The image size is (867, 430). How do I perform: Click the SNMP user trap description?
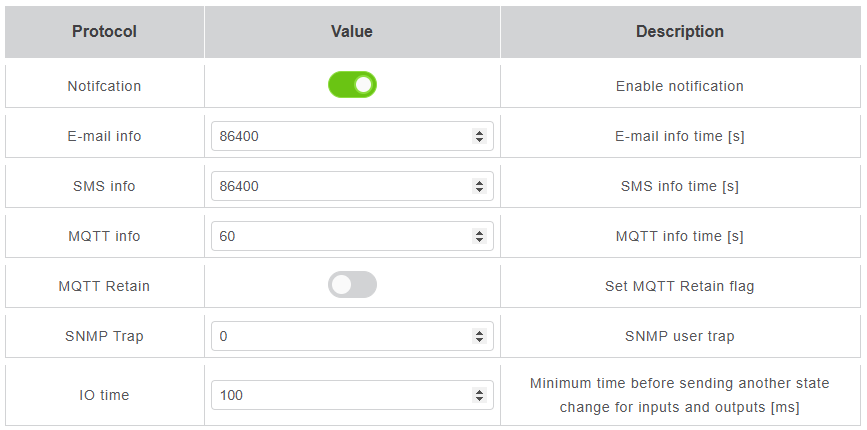tap(680, 336)
